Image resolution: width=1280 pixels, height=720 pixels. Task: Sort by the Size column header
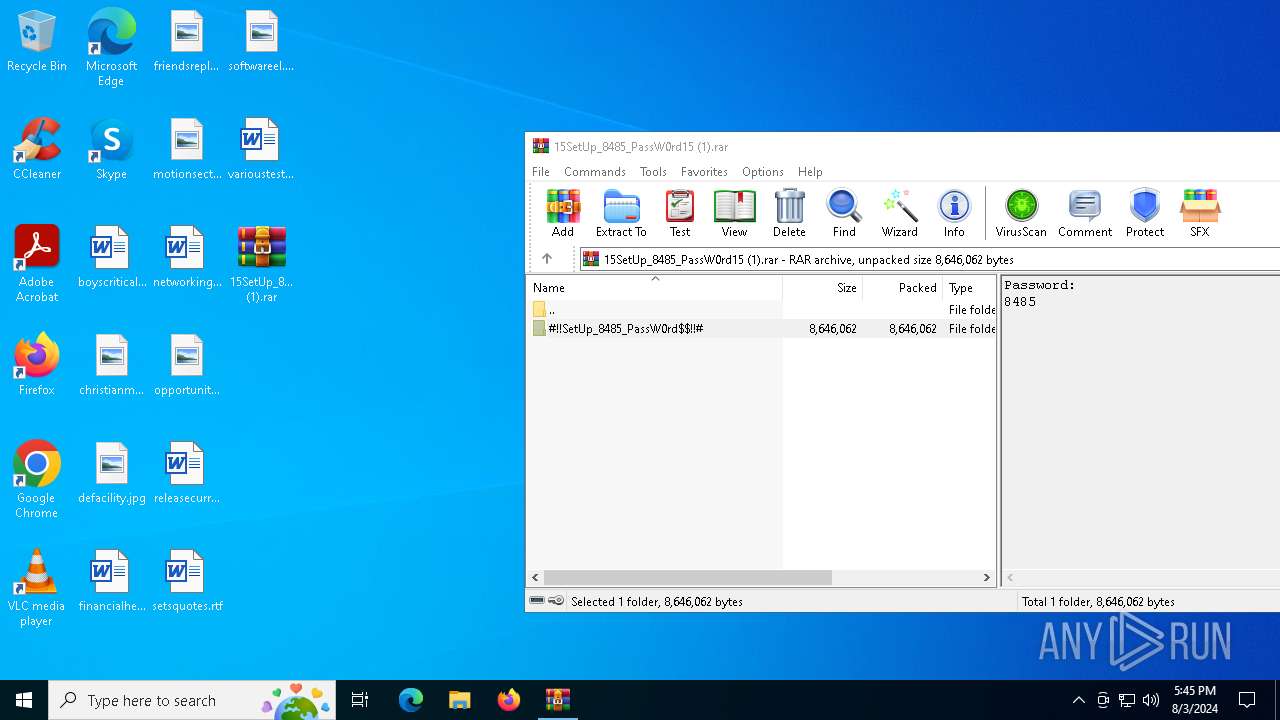[x=822, y=287]
